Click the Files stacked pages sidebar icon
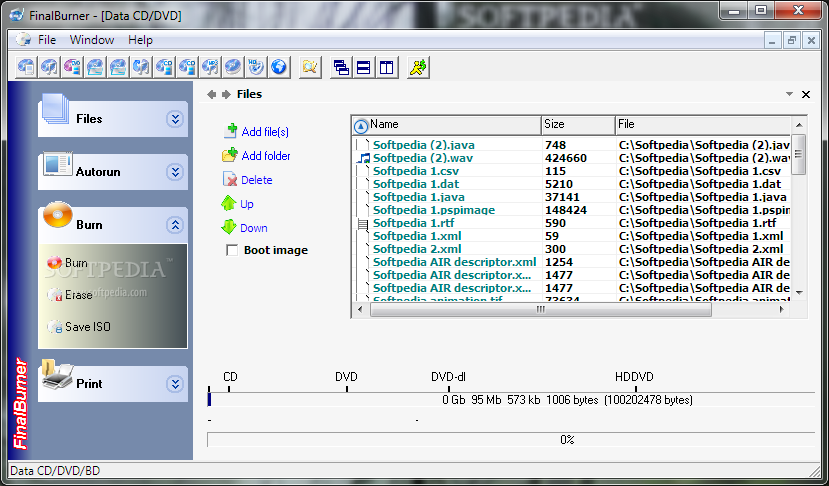This screenshot has width=829, height=486. [x=56, y=110]
